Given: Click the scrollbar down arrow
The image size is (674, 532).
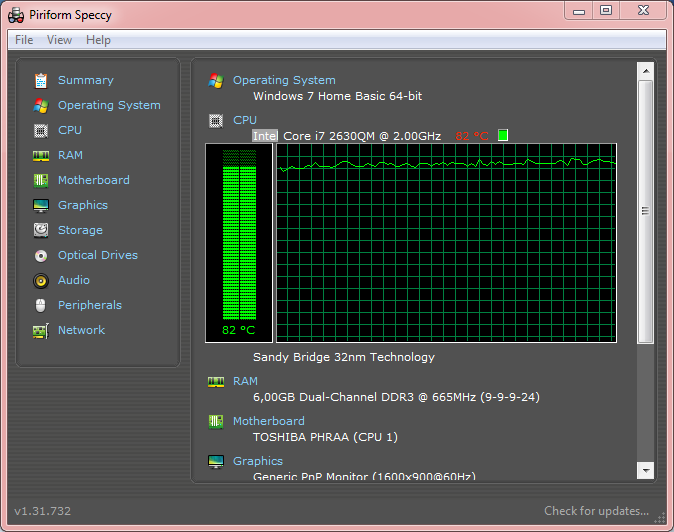Looking at the screenshot, I should [646, 471].
